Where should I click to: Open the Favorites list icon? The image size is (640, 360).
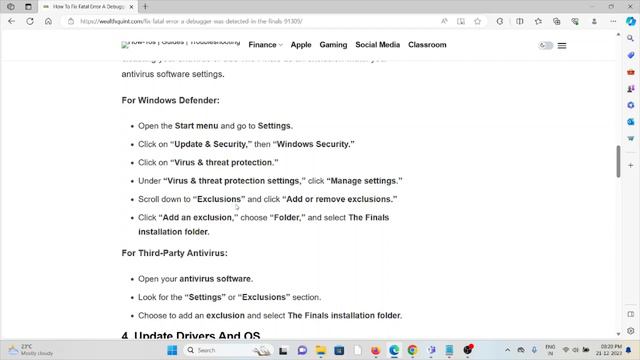coord(538,21)
